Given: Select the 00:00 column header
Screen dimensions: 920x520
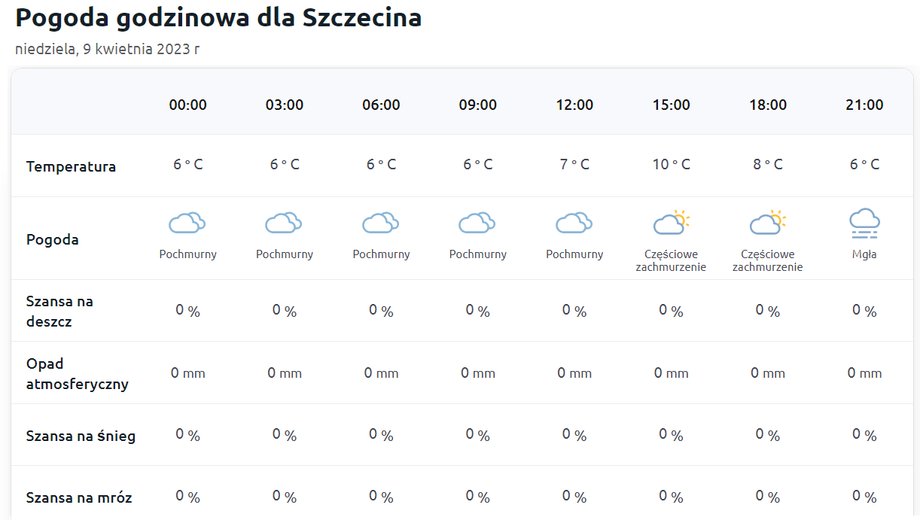Looking at the screenshot, I should 188,105.
